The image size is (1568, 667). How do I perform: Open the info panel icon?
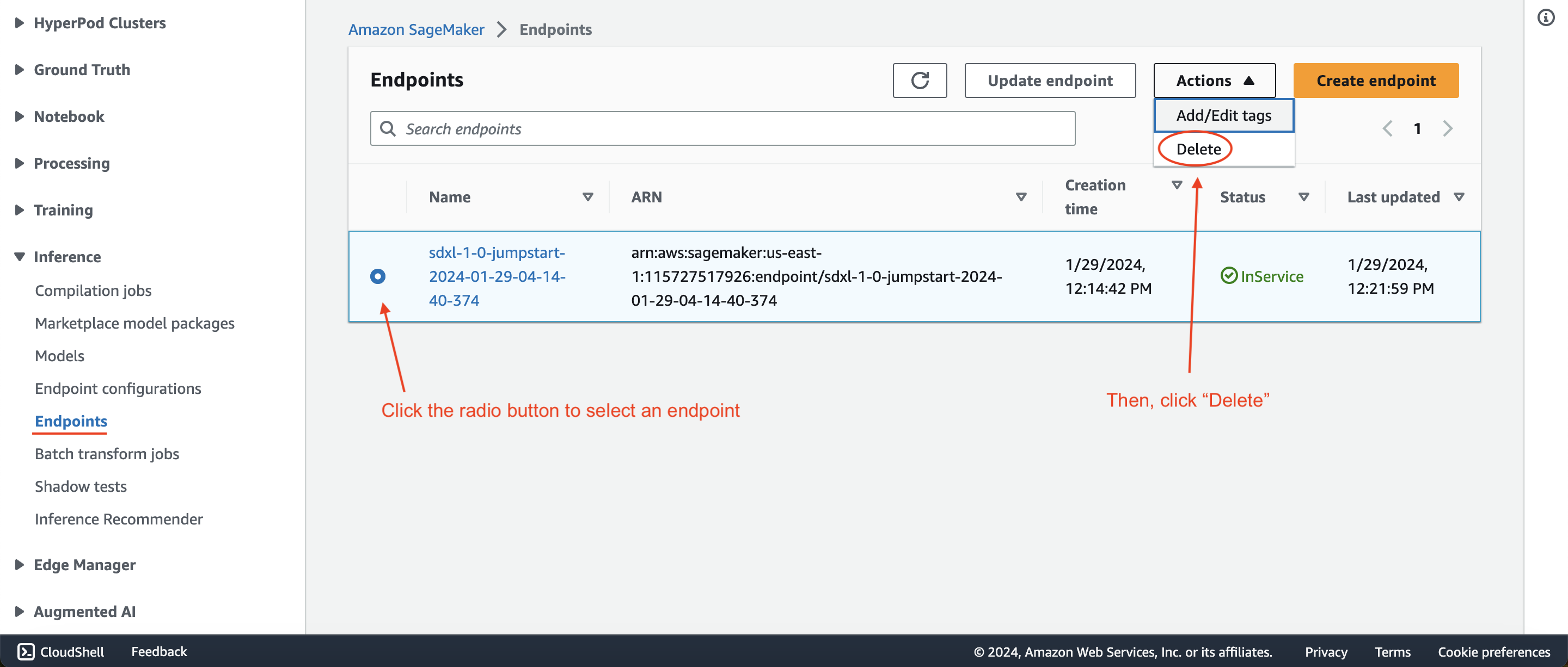click(1545, 17)
